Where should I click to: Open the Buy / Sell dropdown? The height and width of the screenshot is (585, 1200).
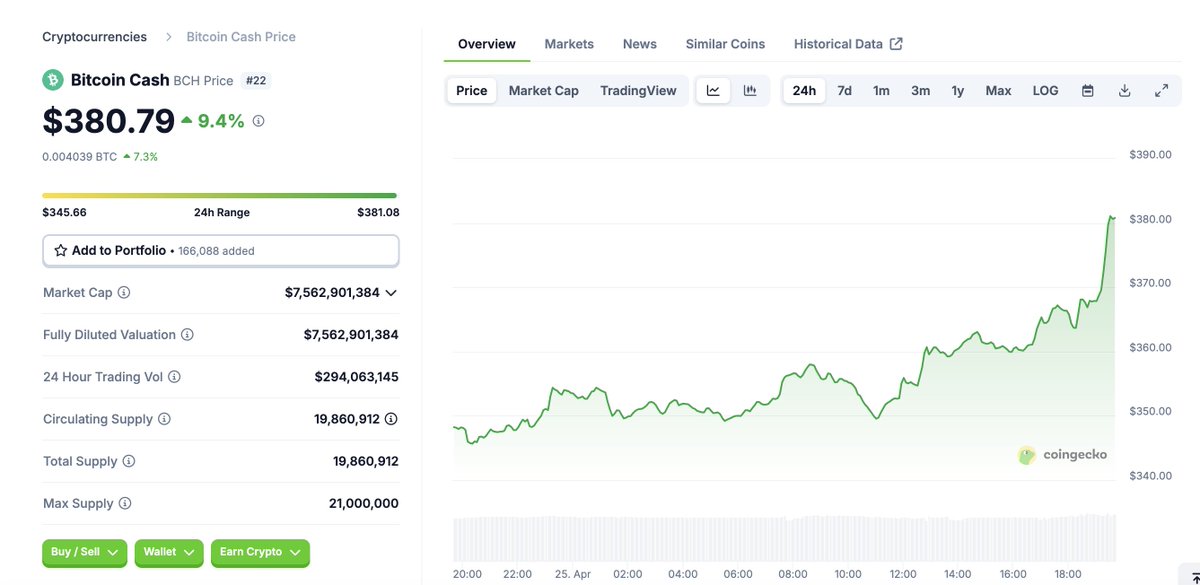click(85, 552)
